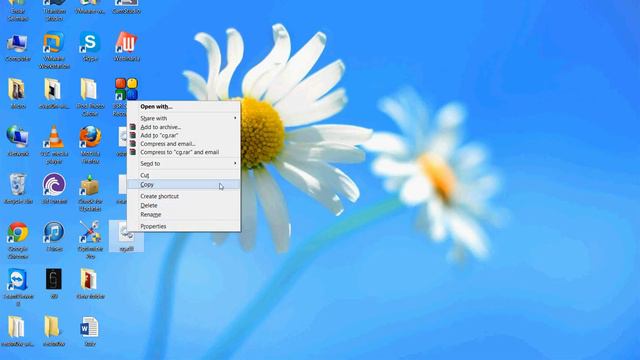The height and width of the screenshot is (360, 640).
Task: Select the Recycle Bin icon
Action: click(17, 184)
